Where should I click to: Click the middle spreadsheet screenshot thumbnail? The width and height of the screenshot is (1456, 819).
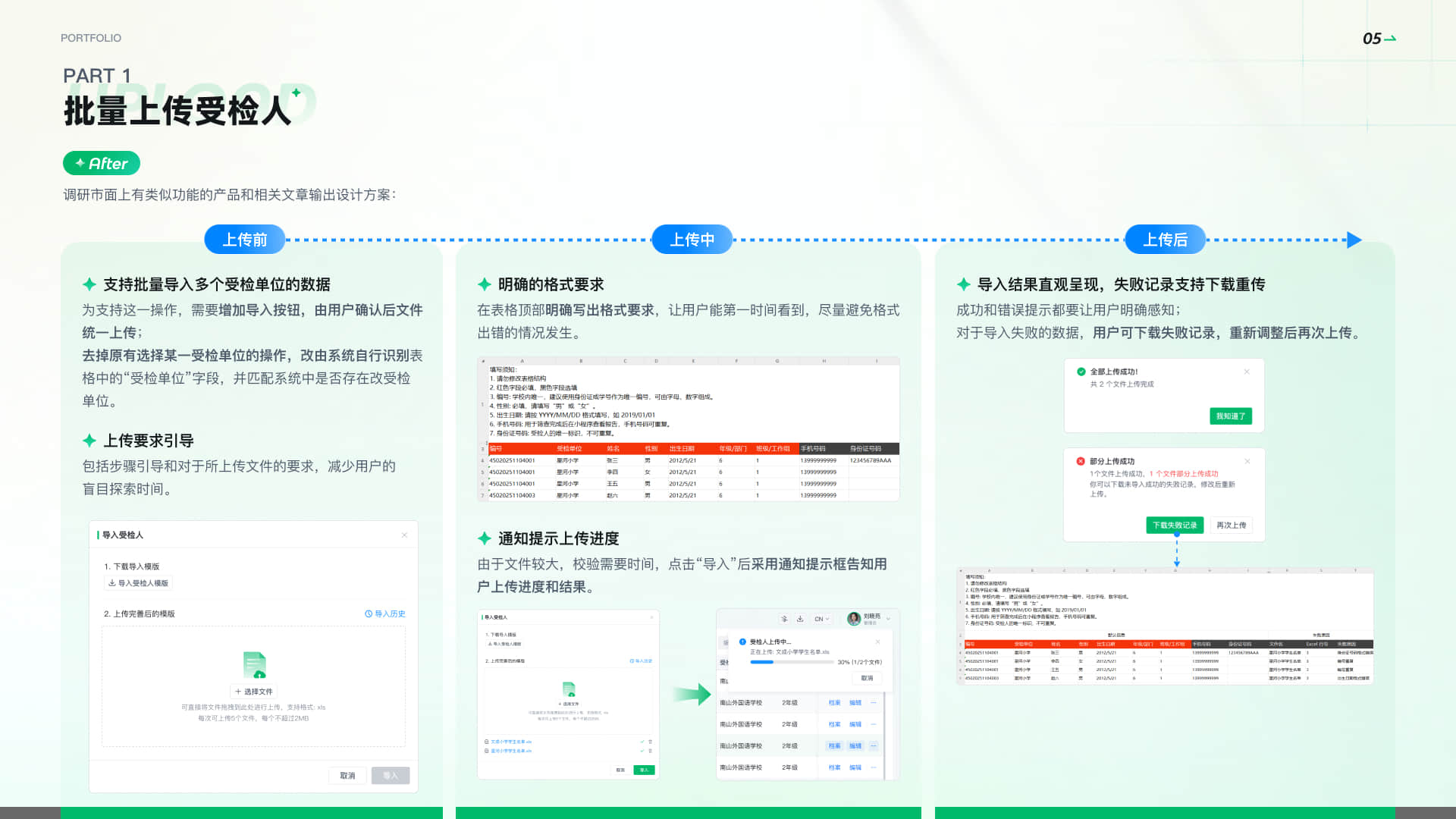(x=689, y=429)
